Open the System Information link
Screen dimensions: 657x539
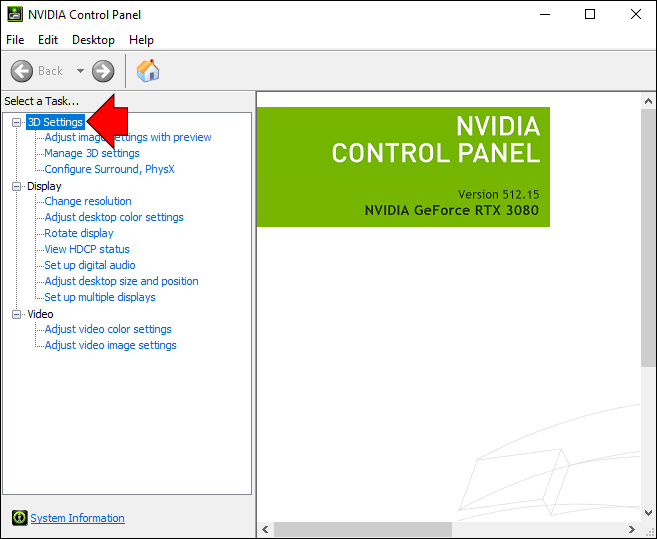(x=78, y=518)
